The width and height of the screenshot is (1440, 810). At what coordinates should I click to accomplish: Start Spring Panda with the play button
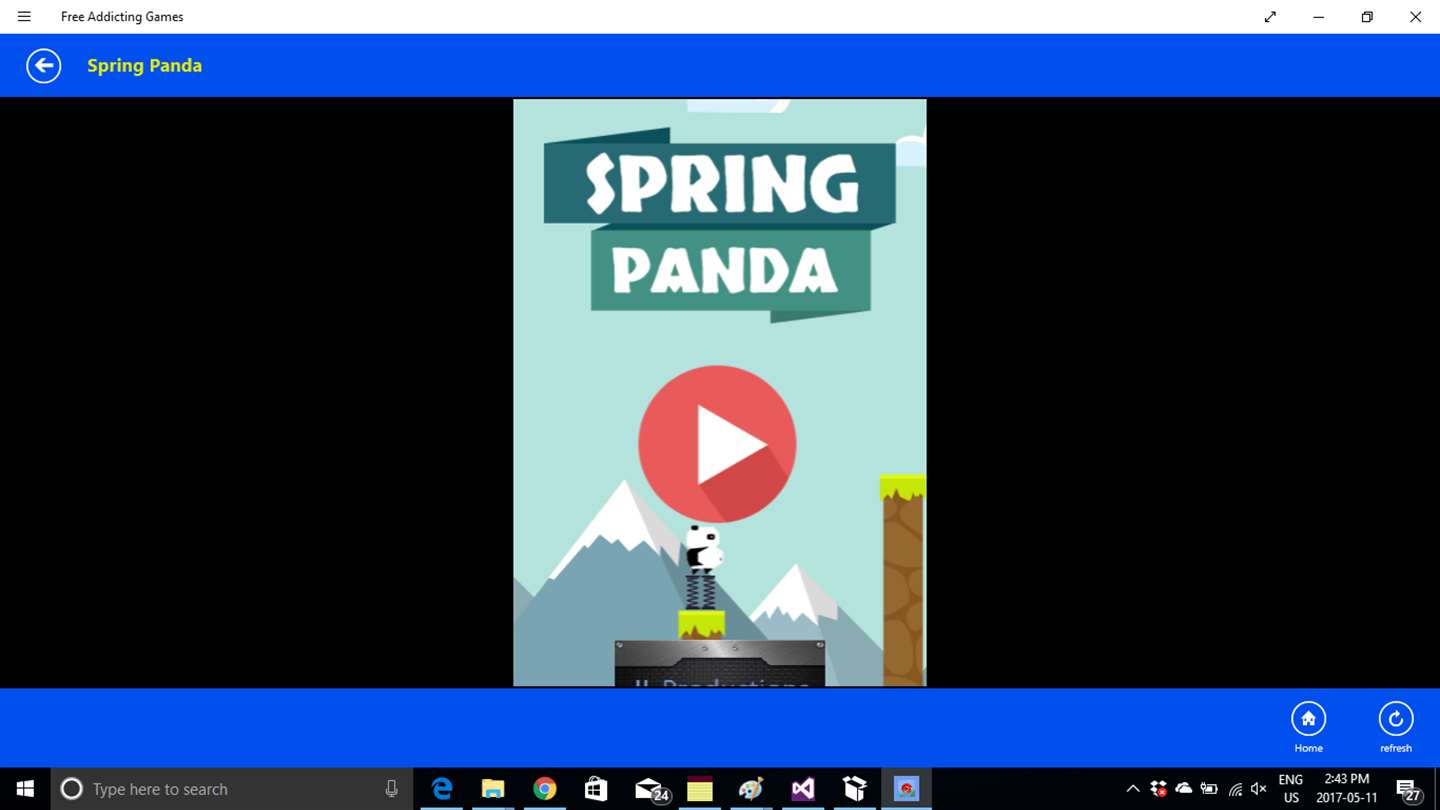coord(717,444)
